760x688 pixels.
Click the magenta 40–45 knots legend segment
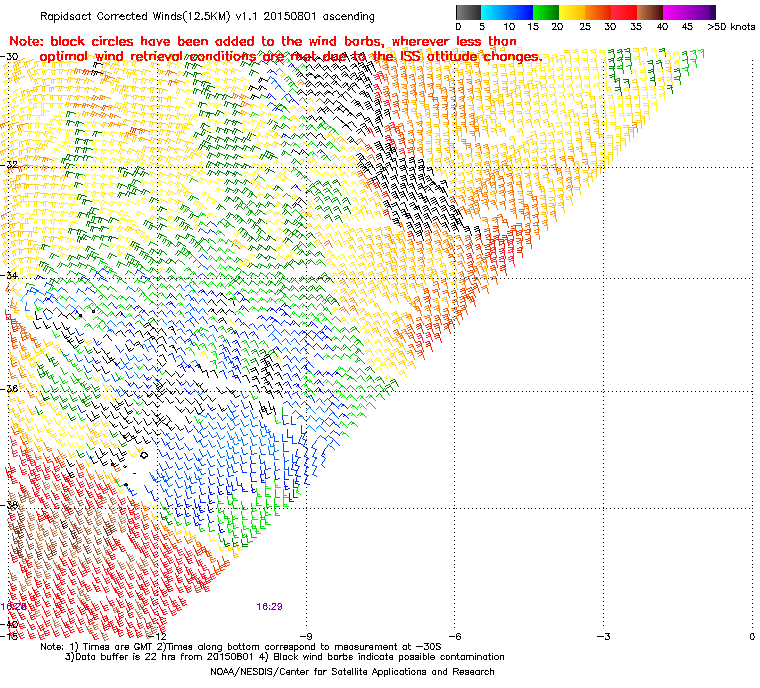point(676,12)
